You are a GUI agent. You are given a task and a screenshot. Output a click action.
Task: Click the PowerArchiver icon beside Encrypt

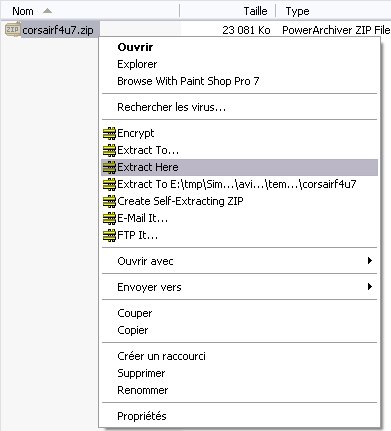point(109,133)
